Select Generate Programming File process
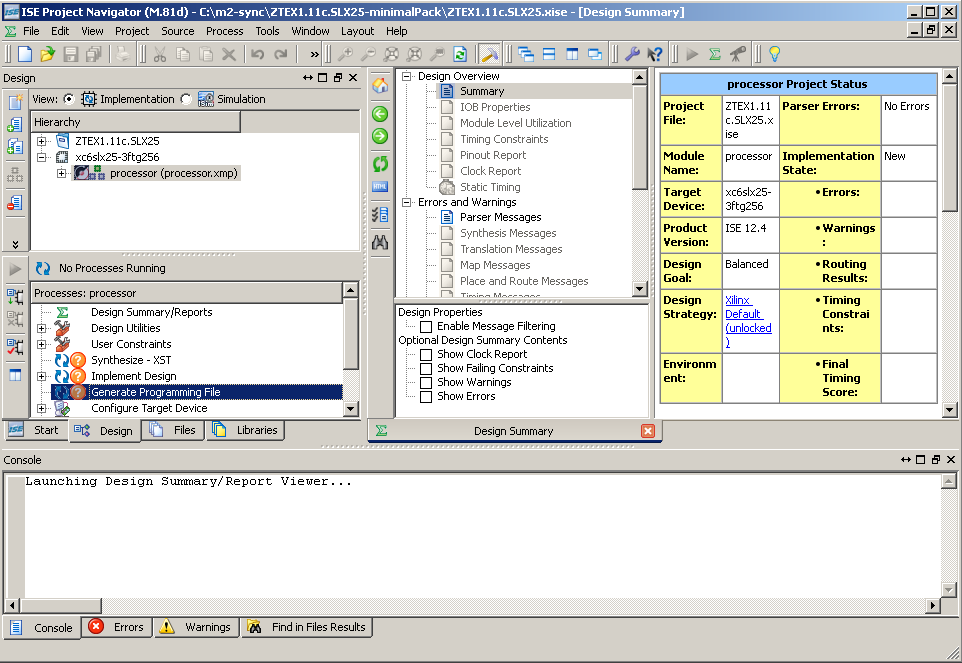962x663 pixels. click(155, 392)
